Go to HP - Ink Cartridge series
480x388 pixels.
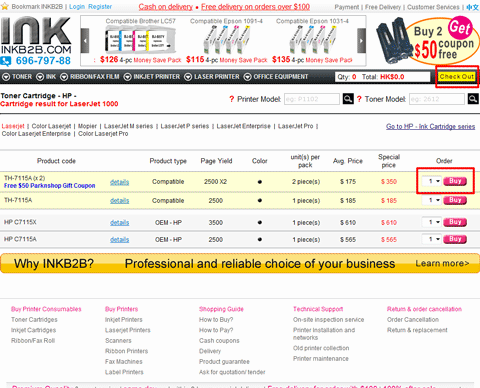(430, 127)
